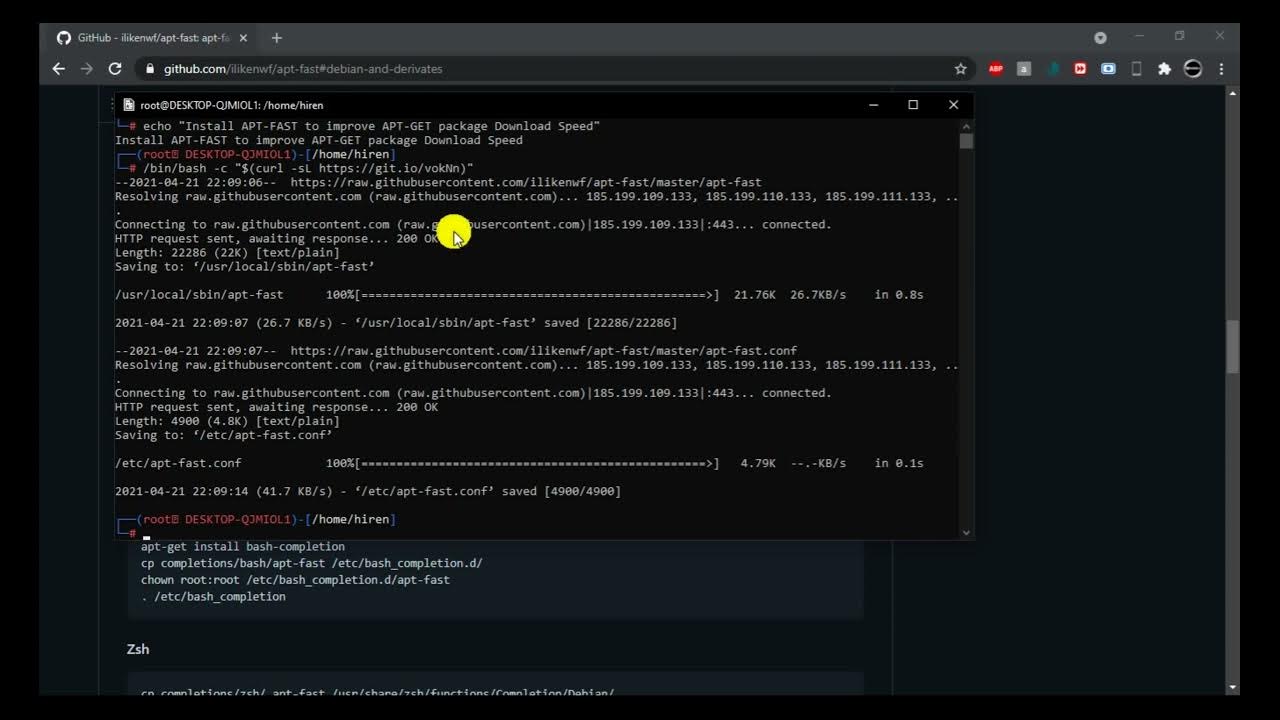Click 'apt-get install bash-completion' code line
Screen dimensions: 1280x720
click(243, 547)
